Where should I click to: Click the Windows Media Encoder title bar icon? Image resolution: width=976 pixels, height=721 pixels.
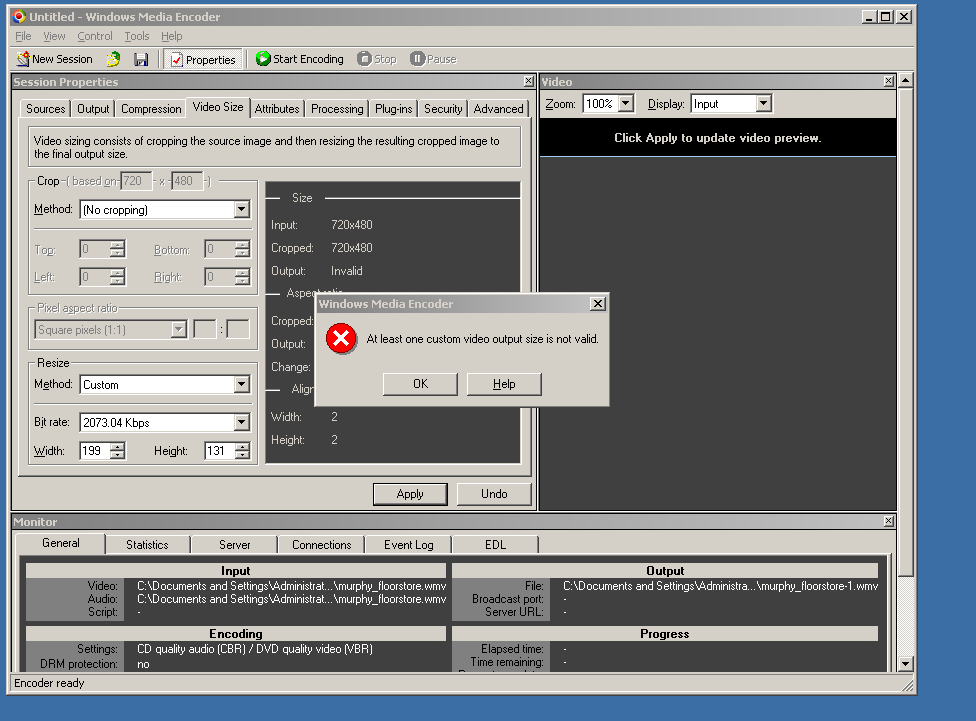pos(19,17)
